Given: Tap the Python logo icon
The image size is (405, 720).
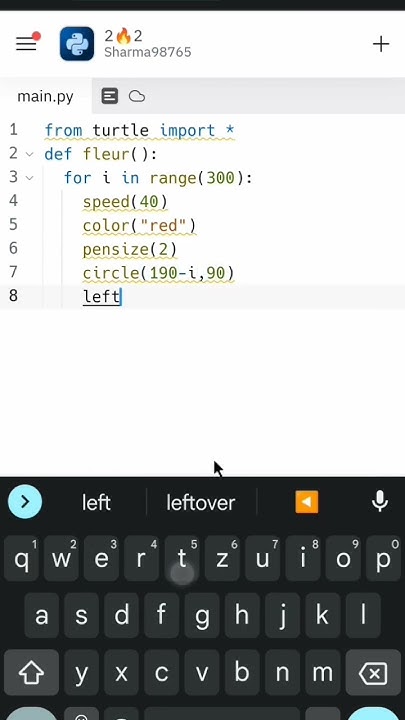Looking at the screenshot, I should tap(77, 44).
